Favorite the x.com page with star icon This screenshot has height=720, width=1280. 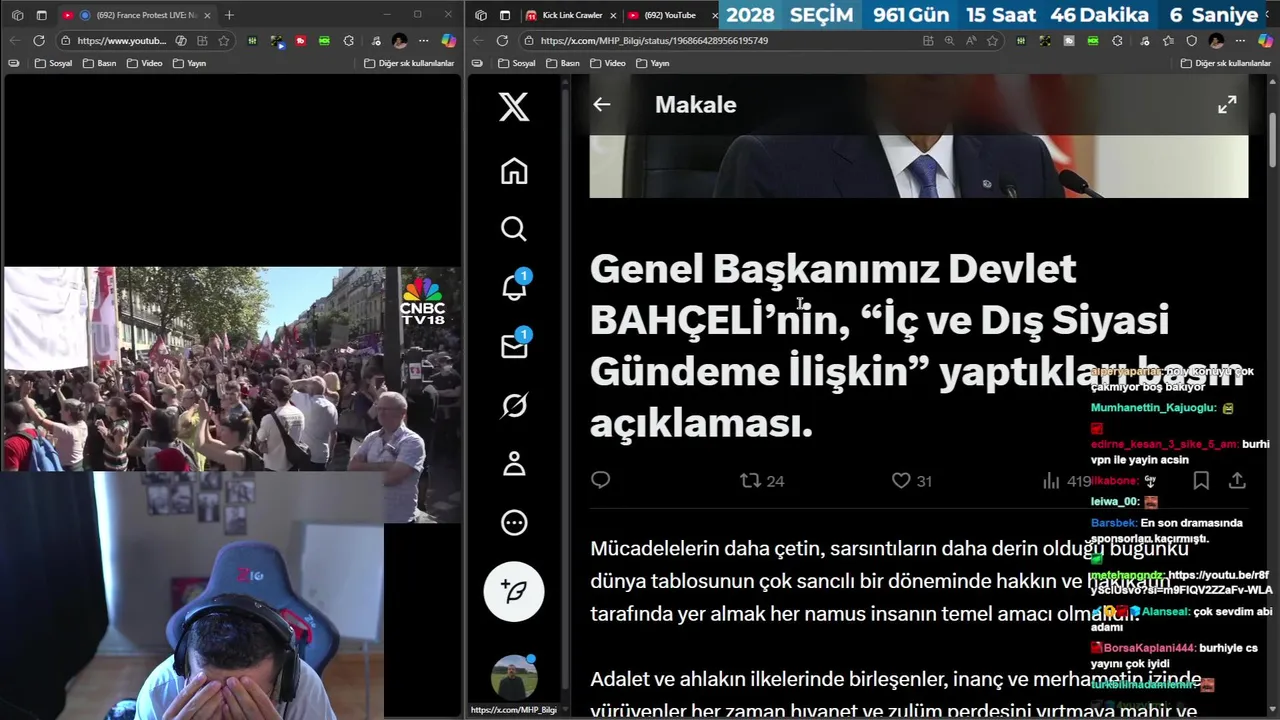(x=991, y=41)
